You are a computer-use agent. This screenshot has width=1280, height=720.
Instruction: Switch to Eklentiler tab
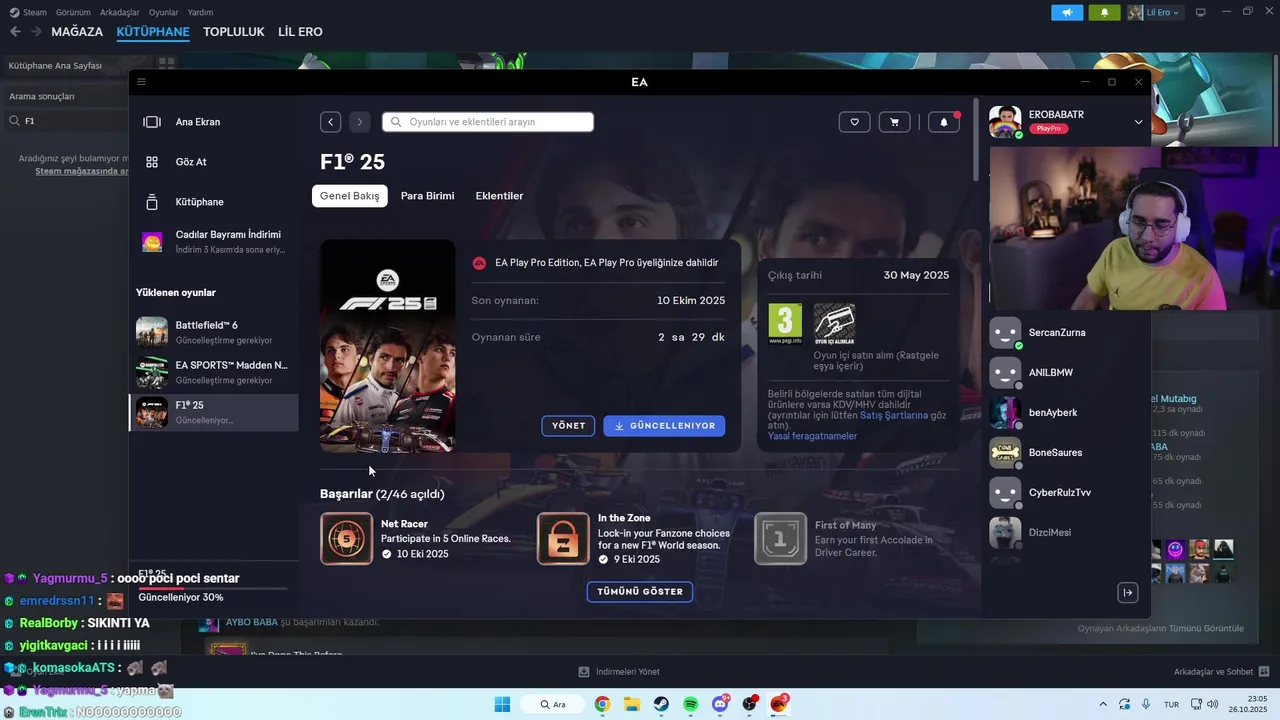pos(499,196)
